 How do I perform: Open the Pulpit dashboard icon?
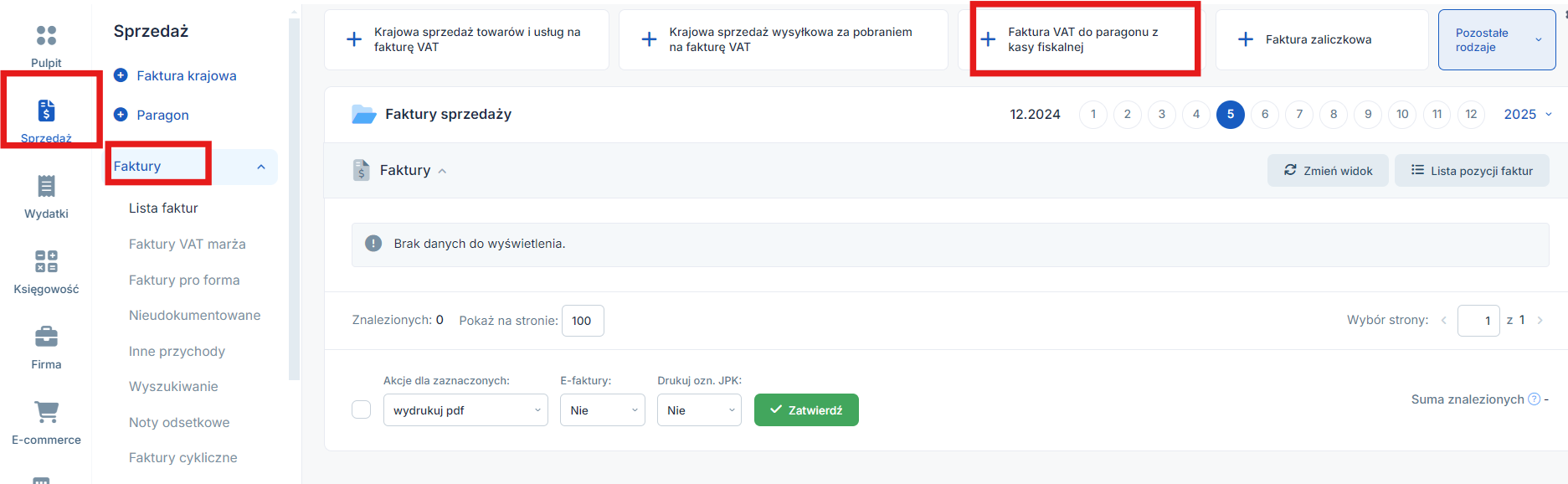click(x=46, y=35)
